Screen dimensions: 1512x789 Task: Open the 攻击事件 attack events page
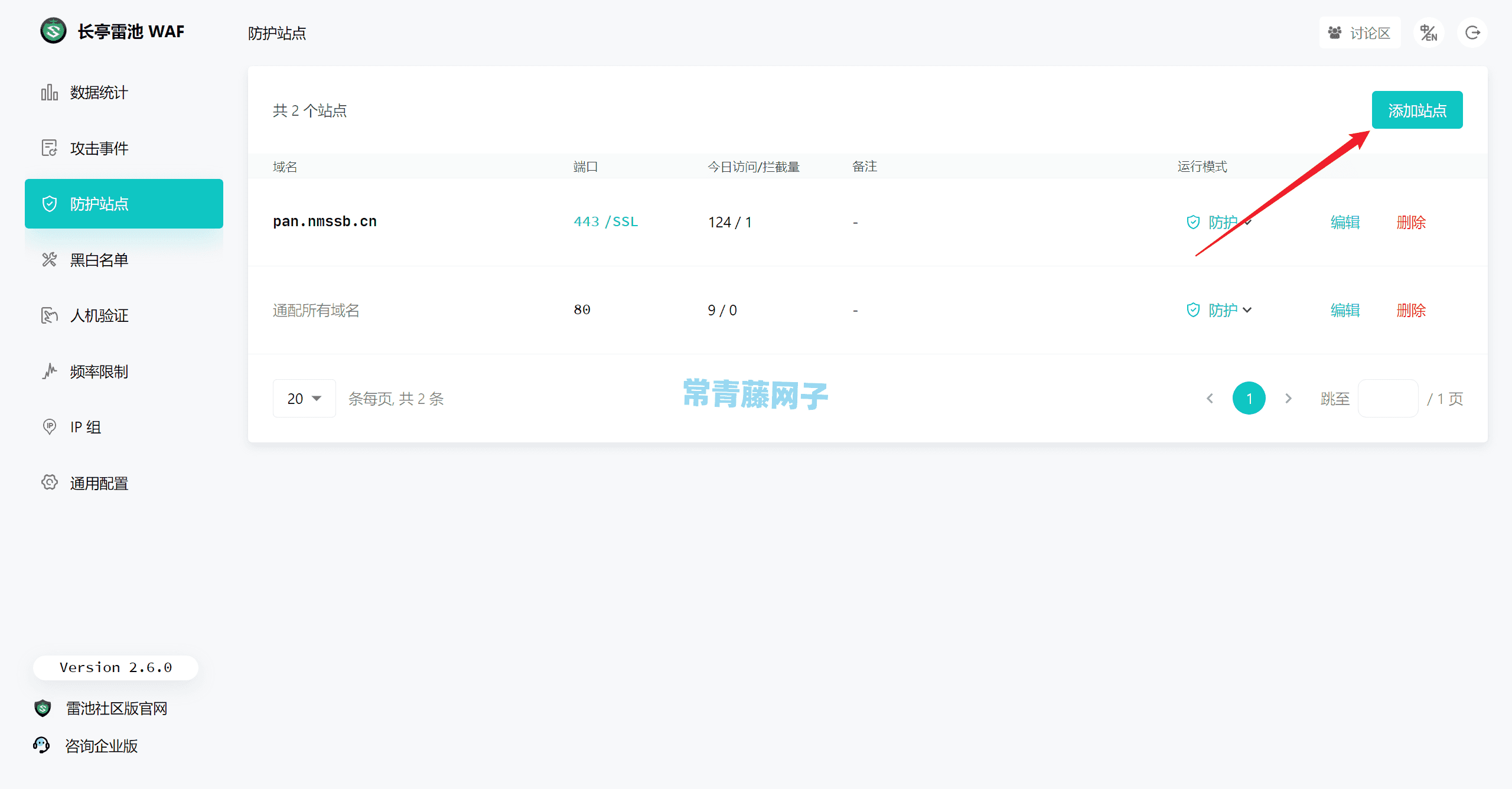[x=98, y=148]
